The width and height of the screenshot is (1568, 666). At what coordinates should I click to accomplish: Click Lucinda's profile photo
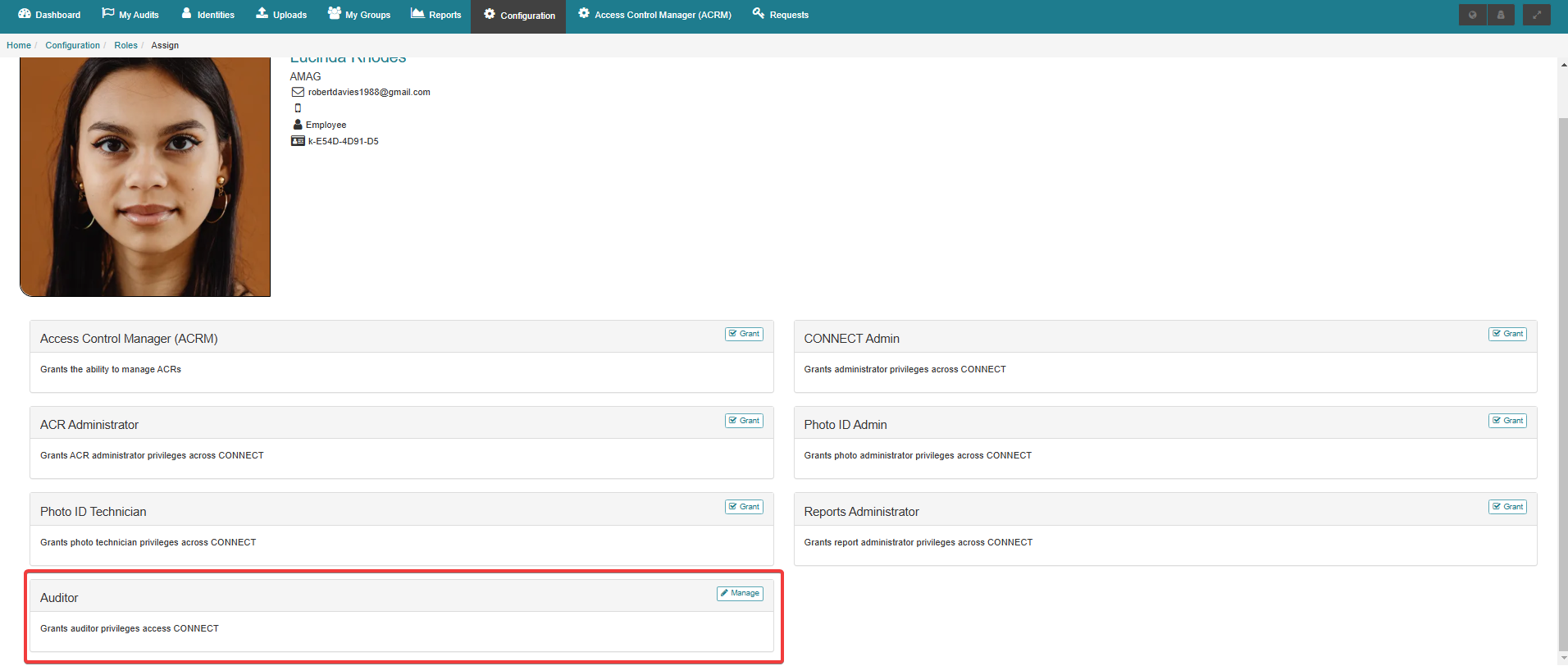tap(145, 176)
